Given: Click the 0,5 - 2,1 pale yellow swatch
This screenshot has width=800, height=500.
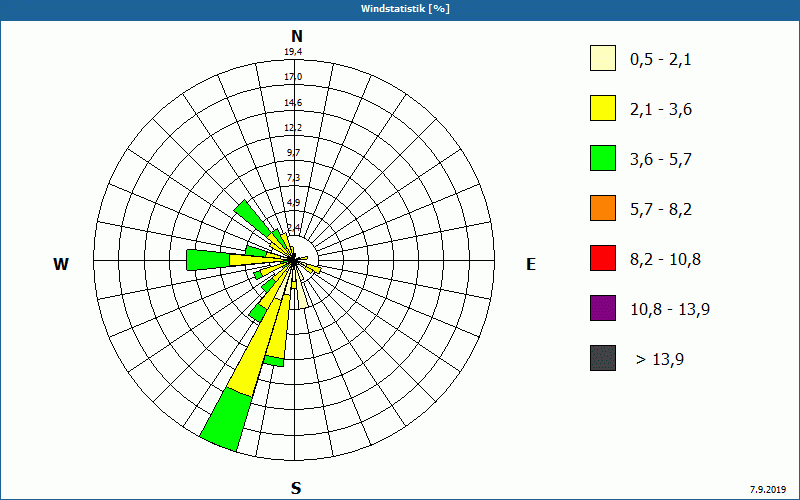Looking at the screenshot, I should pos(603,58).
